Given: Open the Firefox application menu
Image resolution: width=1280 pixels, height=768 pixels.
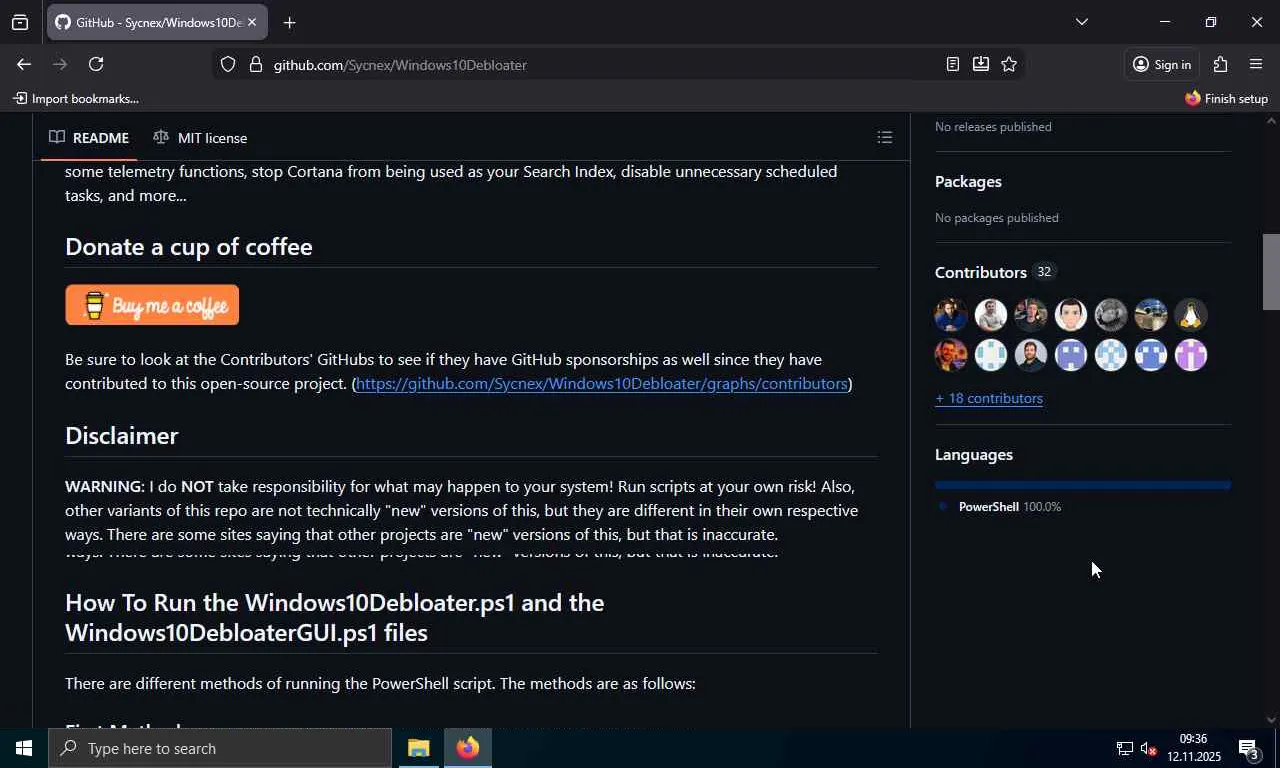Looking at the screenshot, I should (x=1256, y=64).
